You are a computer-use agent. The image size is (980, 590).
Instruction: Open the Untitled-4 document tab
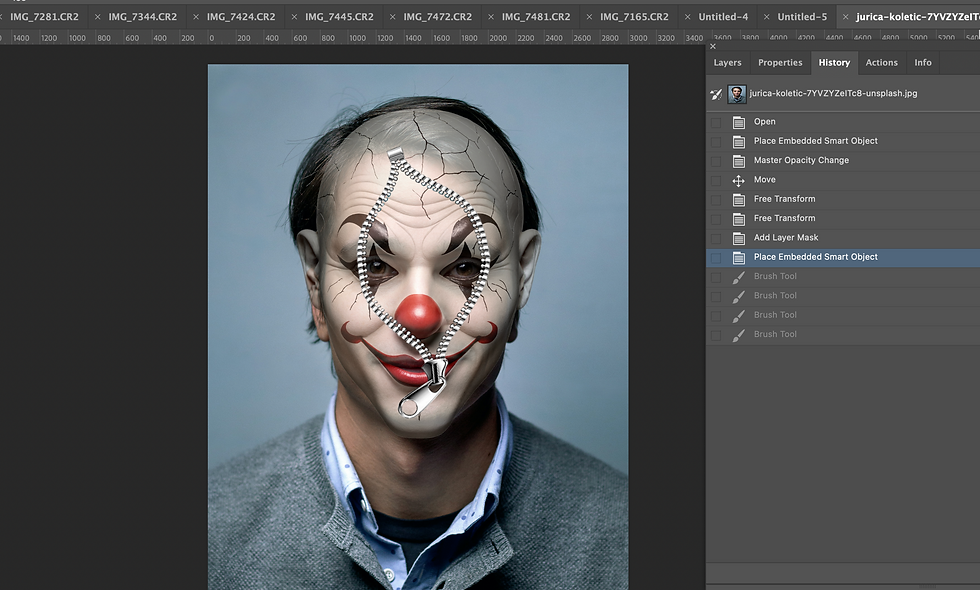(x=722, y=17)
